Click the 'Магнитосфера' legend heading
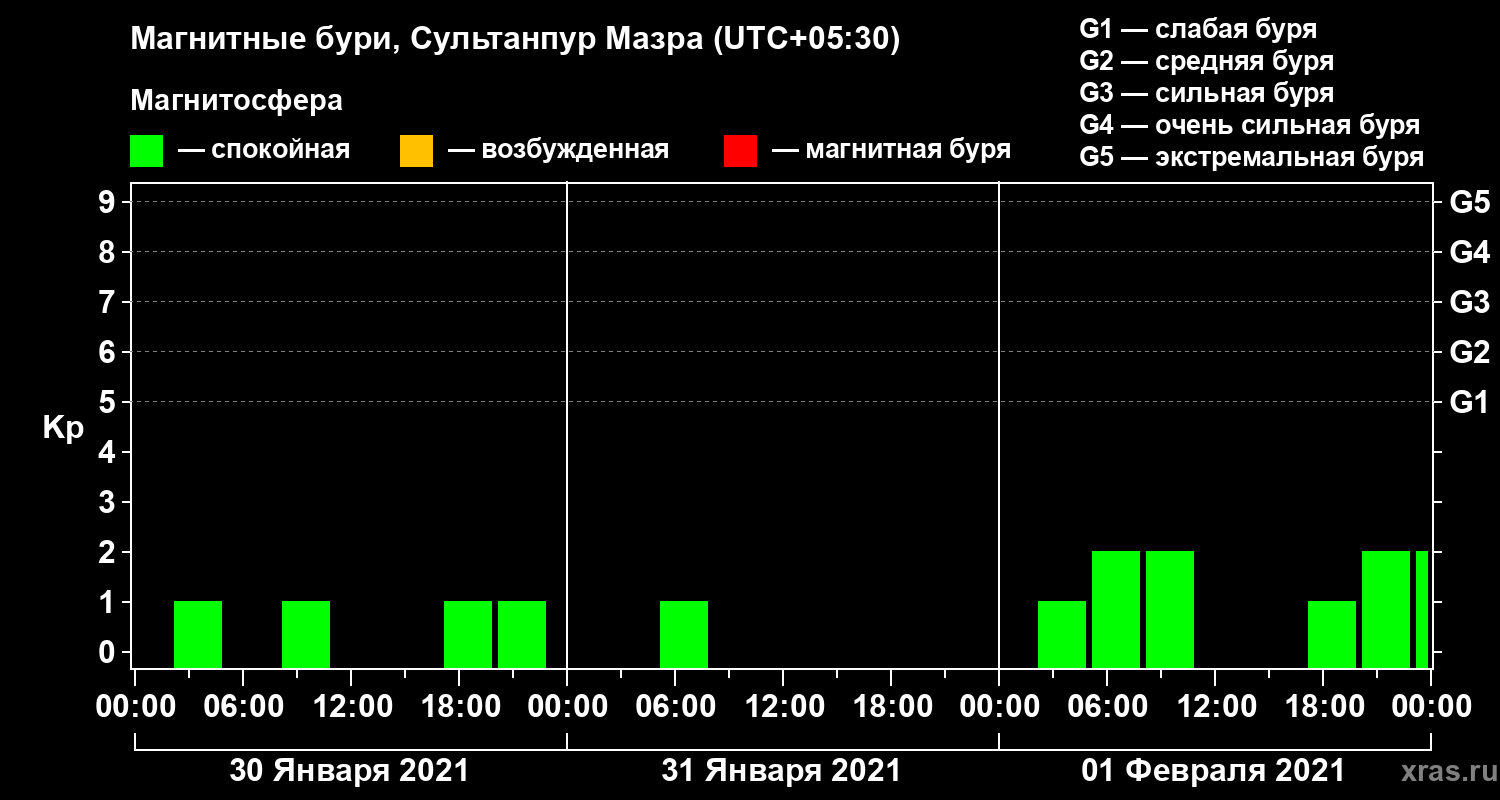 pyautogui.click(x=236, y=101)
